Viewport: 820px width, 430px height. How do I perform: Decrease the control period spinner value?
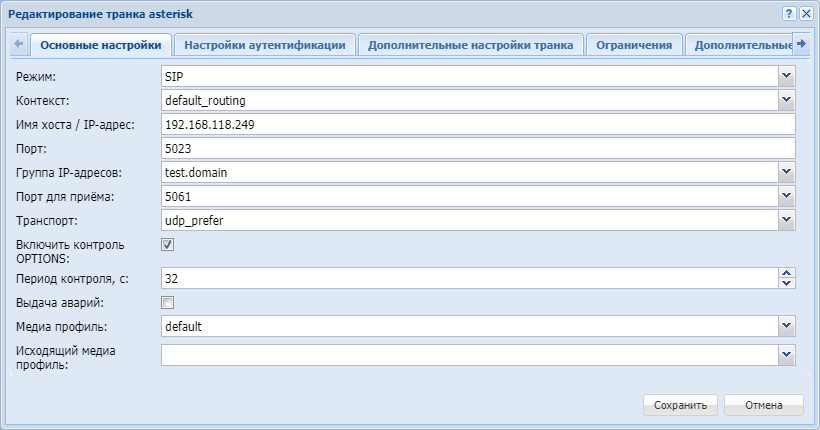(x=787, y=283)
